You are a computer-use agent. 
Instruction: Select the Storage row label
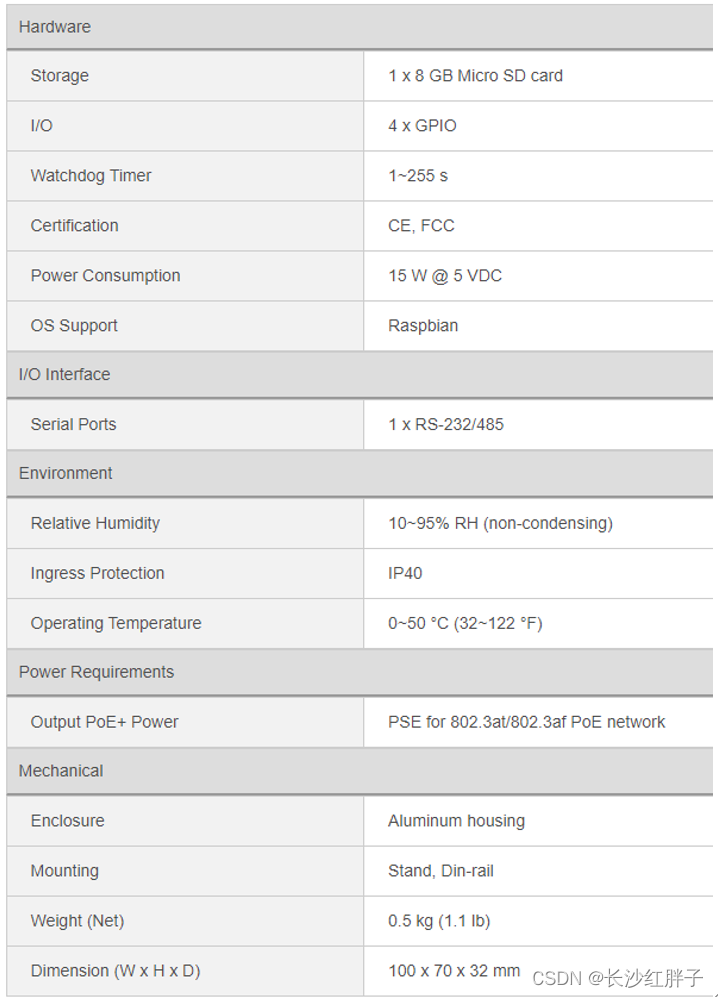pos(60,76)
